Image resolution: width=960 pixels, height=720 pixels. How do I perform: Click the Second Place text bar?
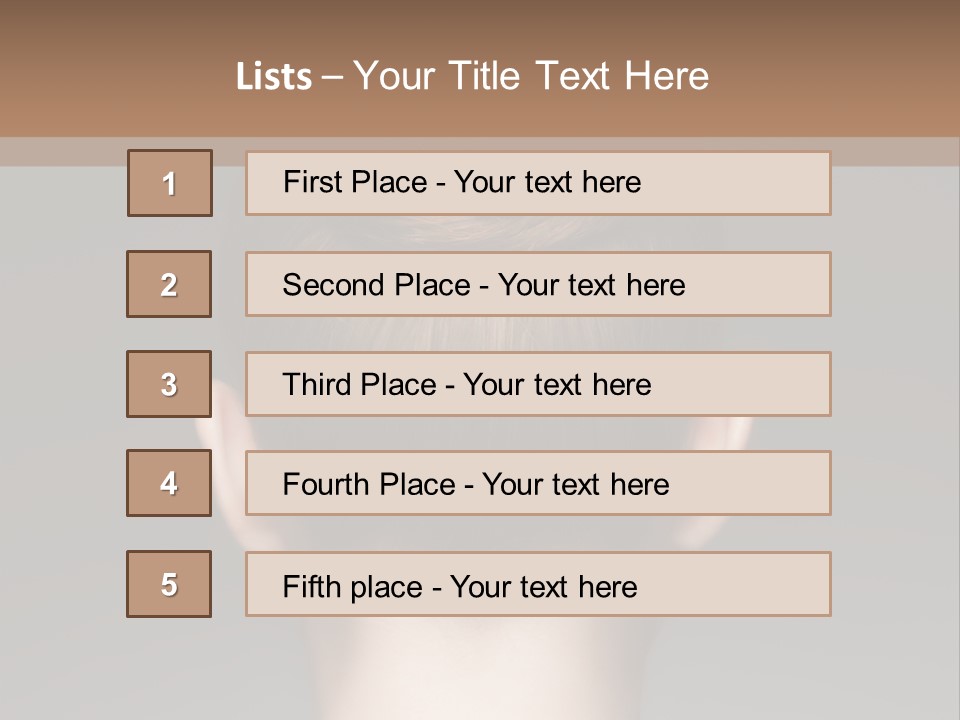point(538,284)
